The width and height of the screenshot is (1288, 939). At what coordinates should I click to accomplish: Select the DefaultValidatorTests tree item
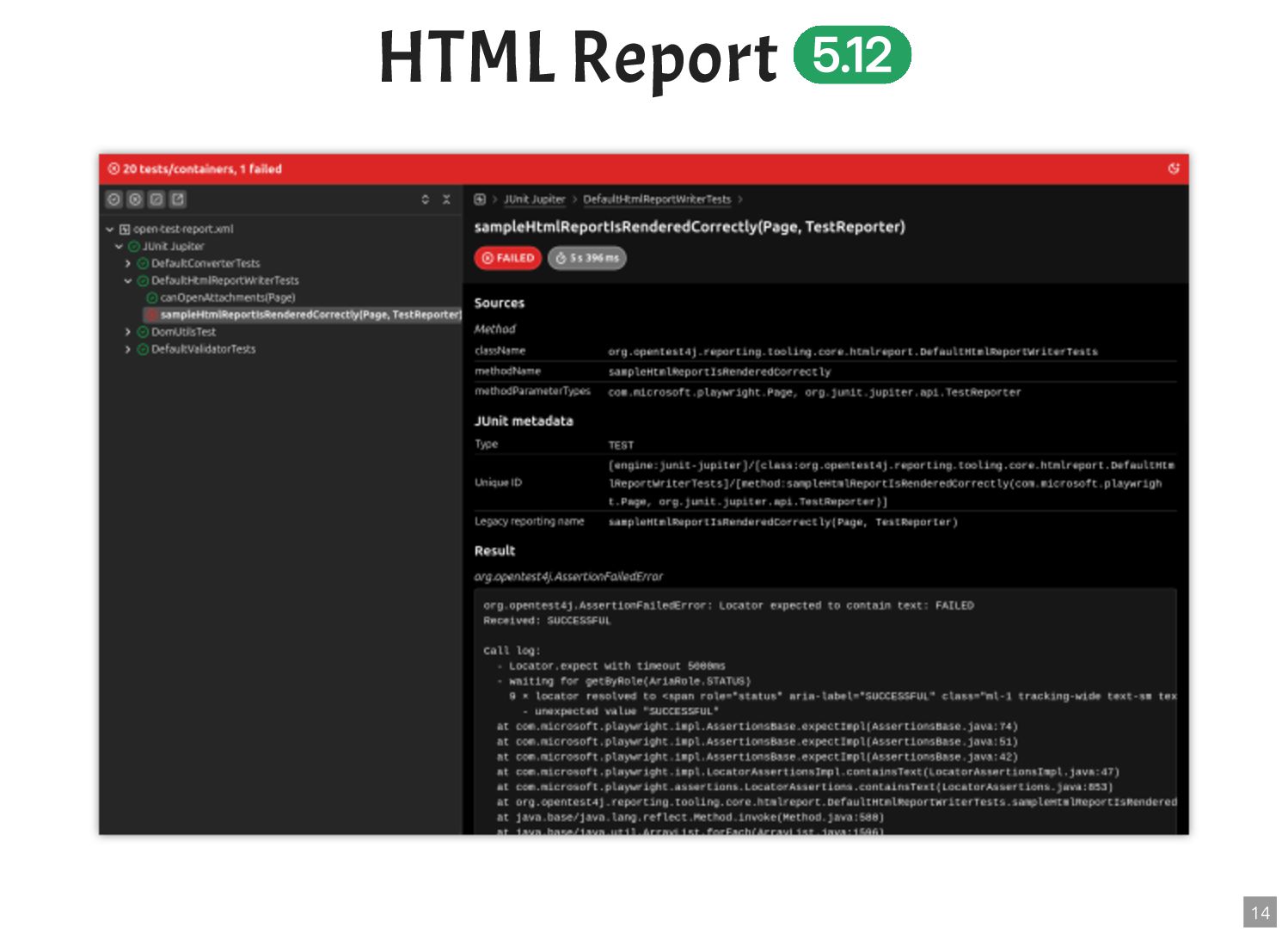click(x=204, y=349)
